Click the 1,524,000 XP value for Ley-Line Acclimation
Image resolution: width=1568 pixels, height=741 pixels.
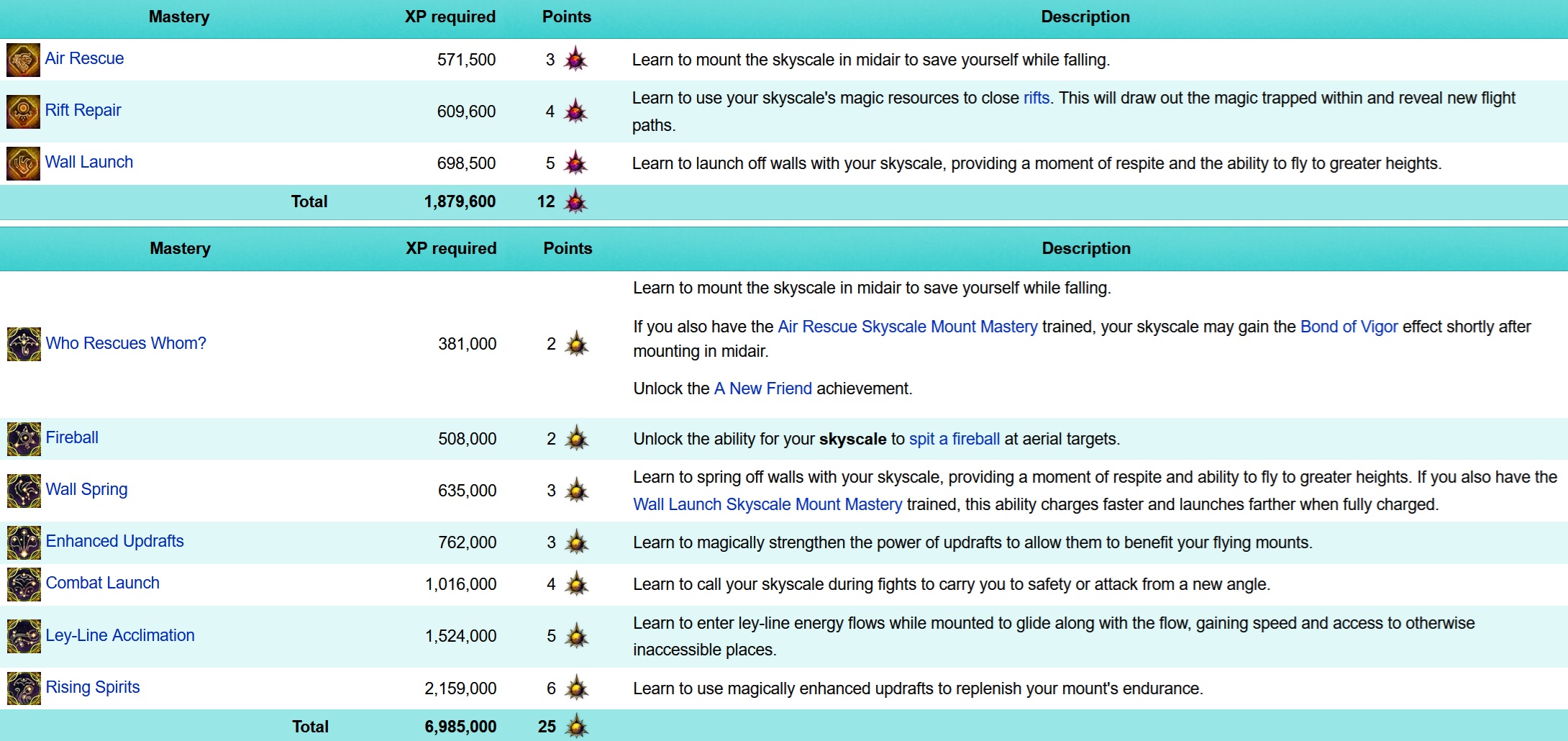pyautogui.click(x=461, y=636)
